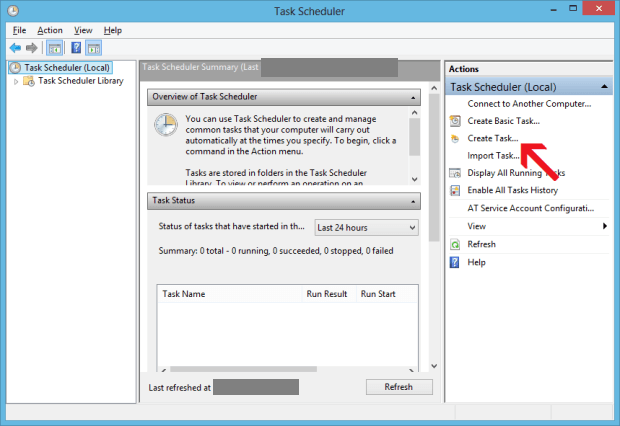Click Connect to Another Computer action
620x426 pixels.
click(529, 104)
